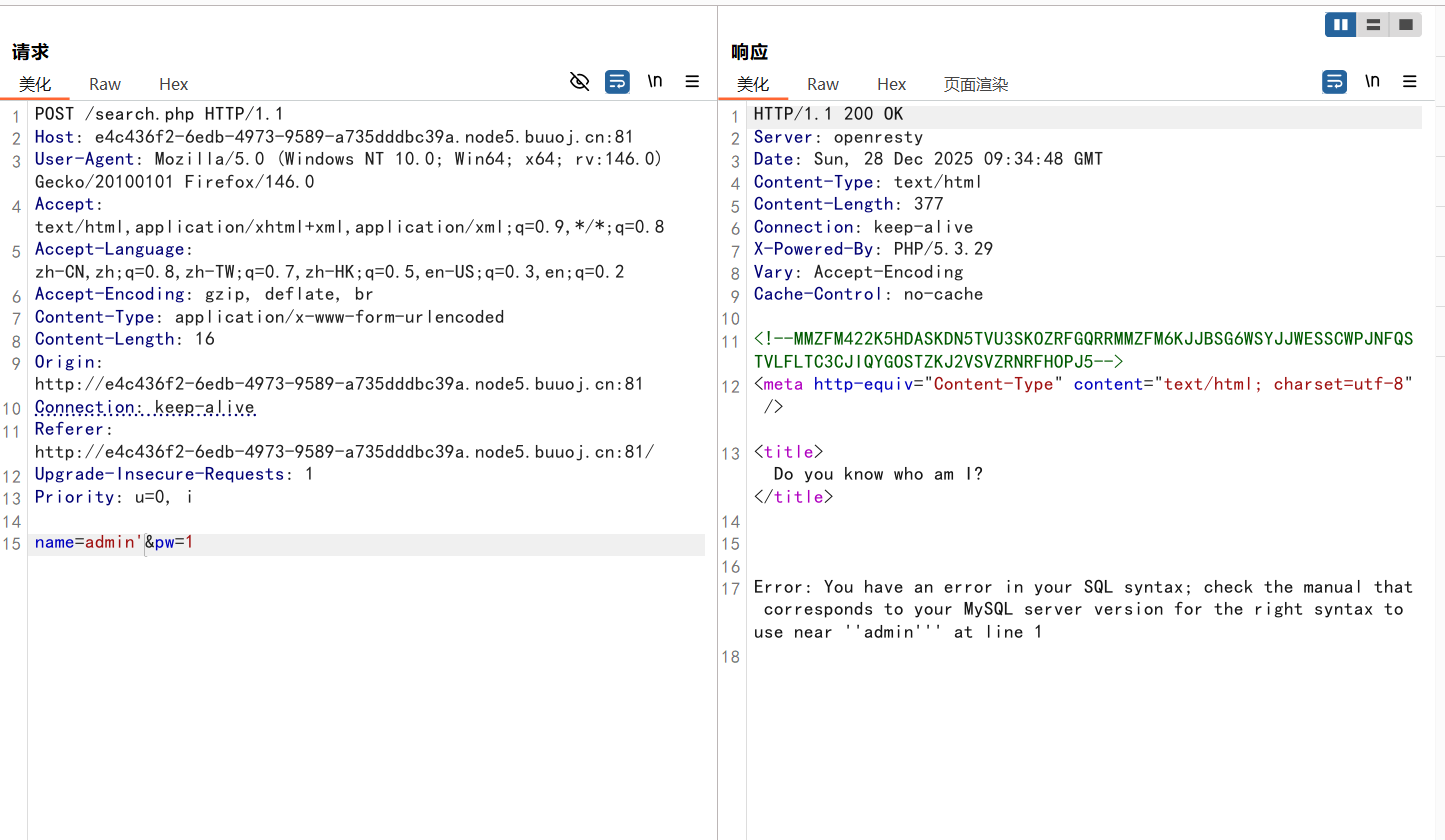Viewport: 1445px width, 840px height.
Task: Open Hex tab in request panel
Action: pos(174,85)
